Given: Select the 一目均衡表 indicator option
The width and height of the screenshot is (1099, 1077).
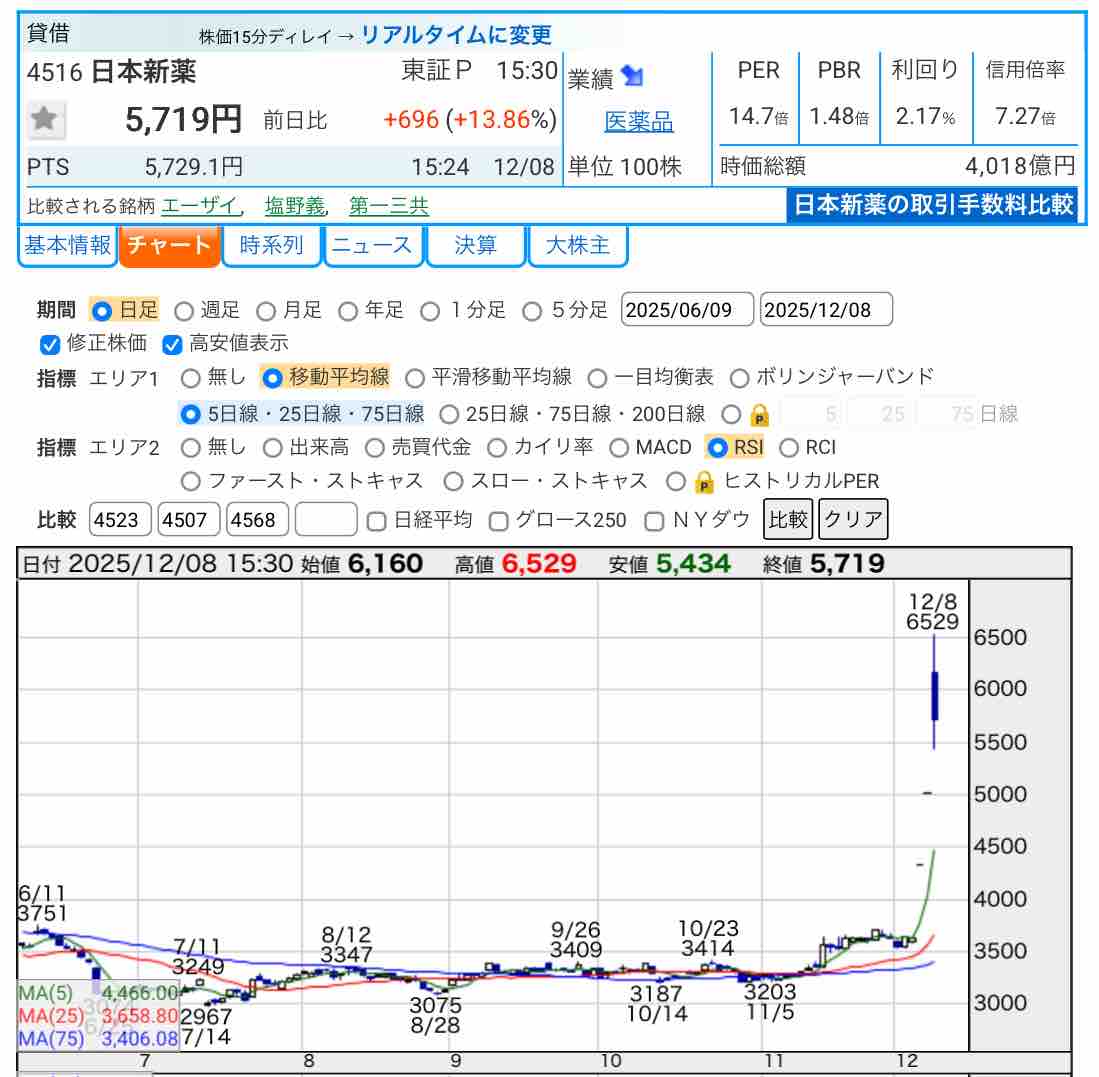Looking at the screenshot, I should pos(597,378).
